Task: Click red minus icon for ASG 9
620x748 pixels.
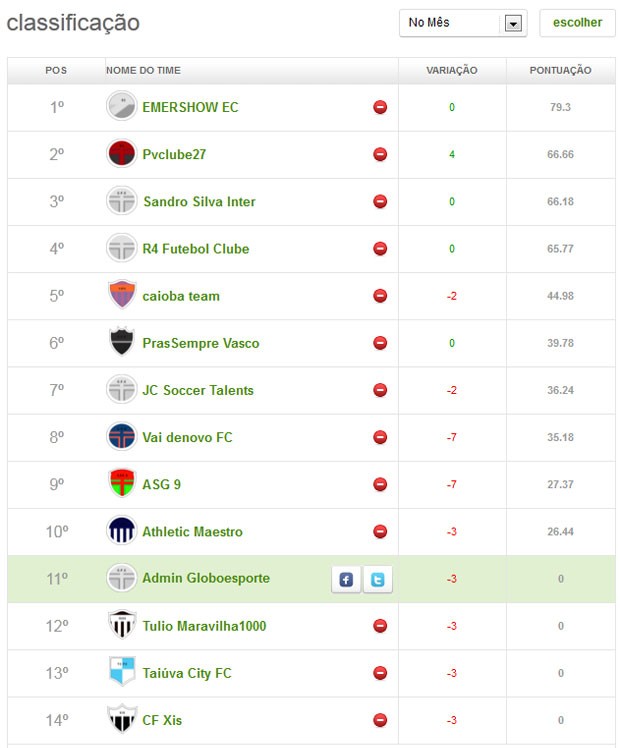Action: tap(380, 484)
